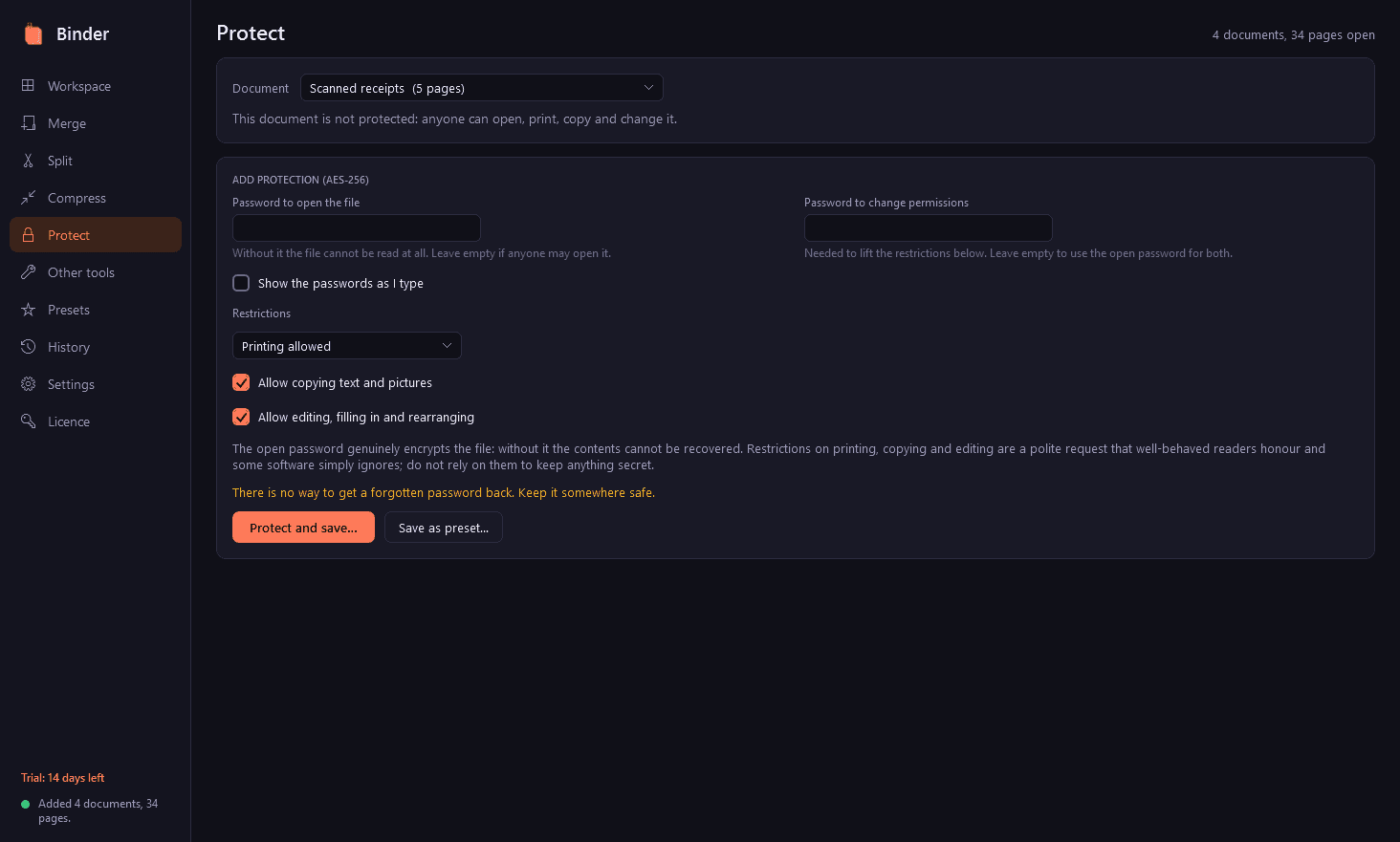Expand the Printing allowed dropdown
This screenshot has width=1400, height=842.
click(347, 346)
